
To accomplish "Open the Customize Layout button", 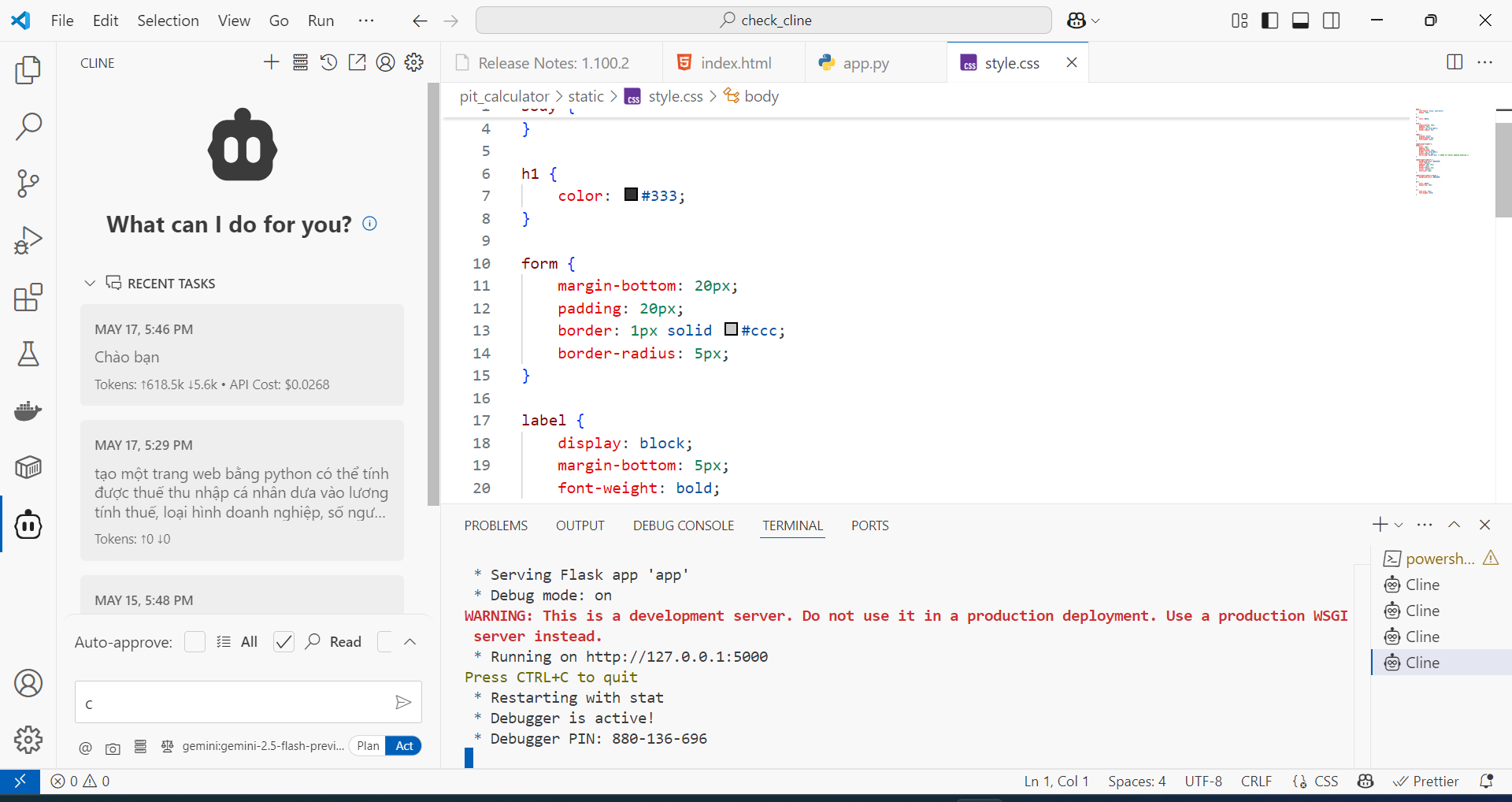I will click(1240, 20).
